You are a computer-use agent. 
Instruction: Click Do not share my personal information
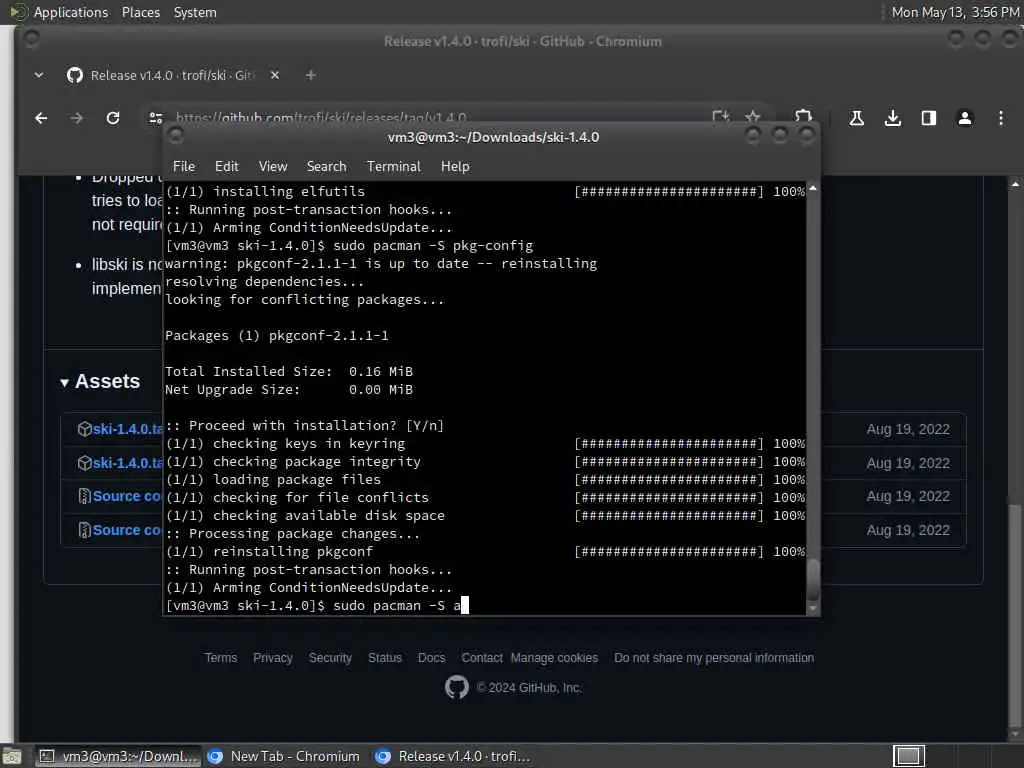[714, 658]
